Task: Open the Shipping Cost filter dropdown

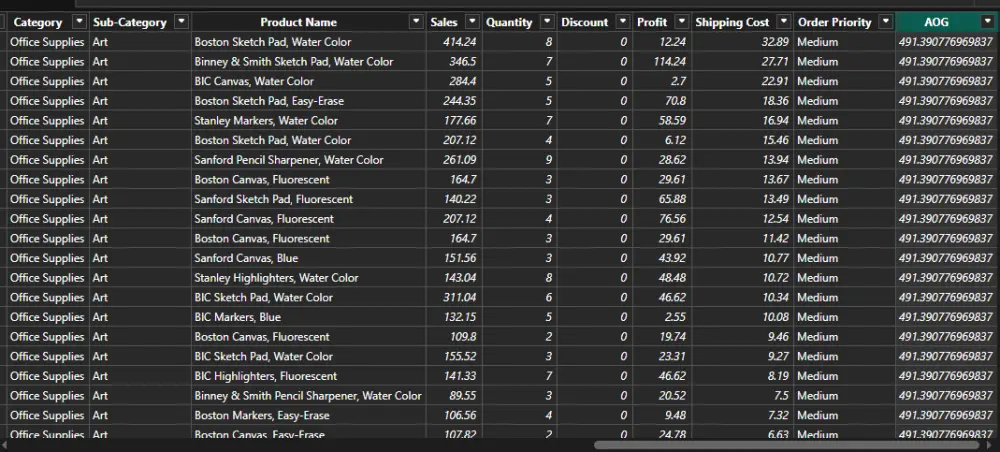Action: click(783, 22)
